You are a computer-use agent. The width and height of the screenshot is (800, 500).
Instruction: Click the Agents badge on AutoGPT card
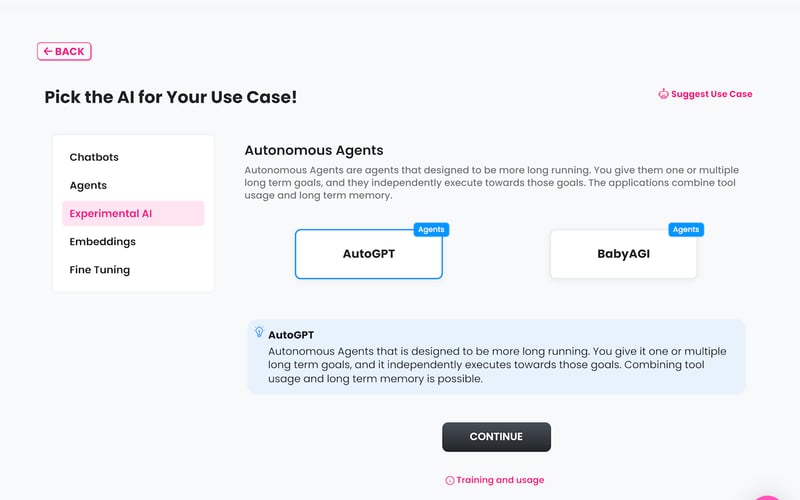point(431,230)
